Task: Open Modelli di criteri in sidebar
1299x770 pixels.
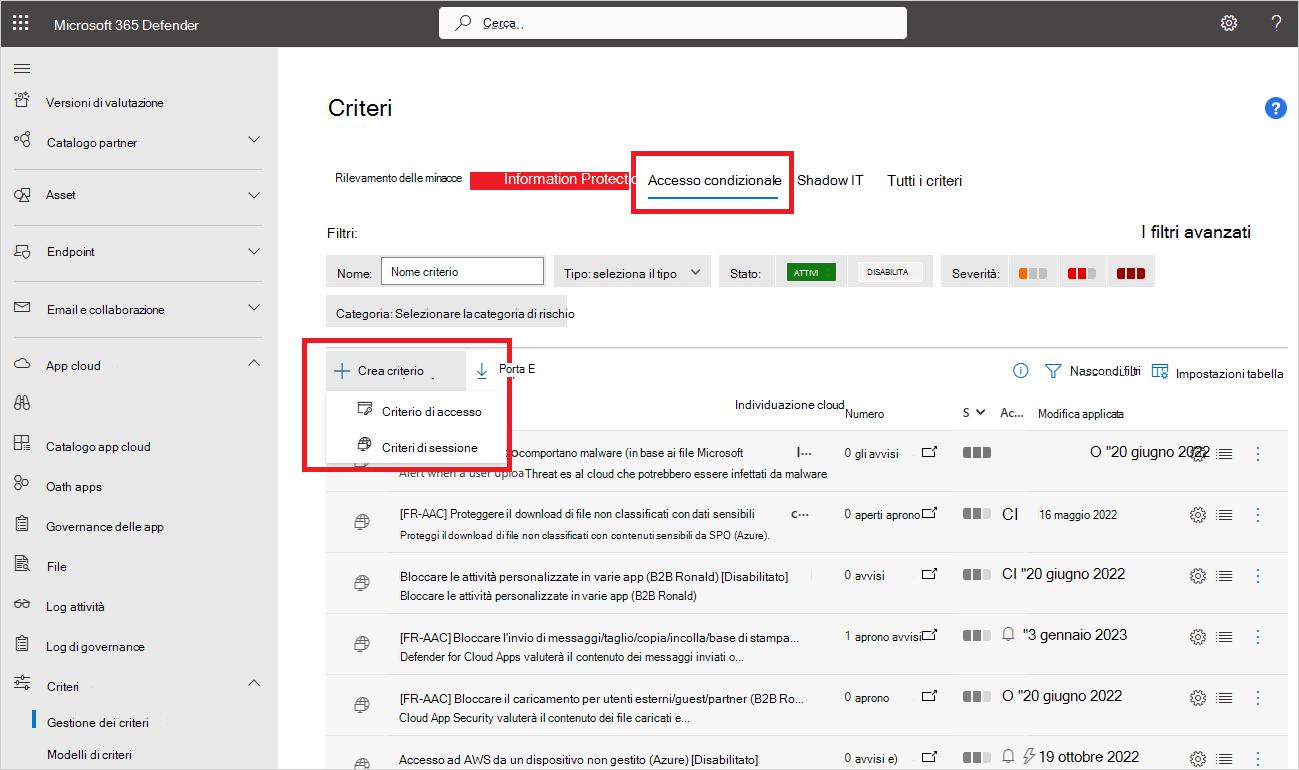Action: pos(89,755)
